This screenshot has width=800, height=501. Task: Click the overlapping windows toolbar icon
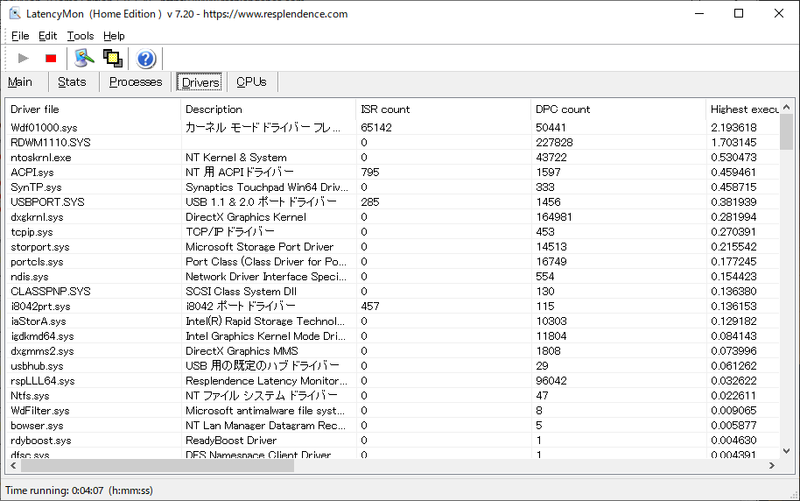(x=113, y=58)
